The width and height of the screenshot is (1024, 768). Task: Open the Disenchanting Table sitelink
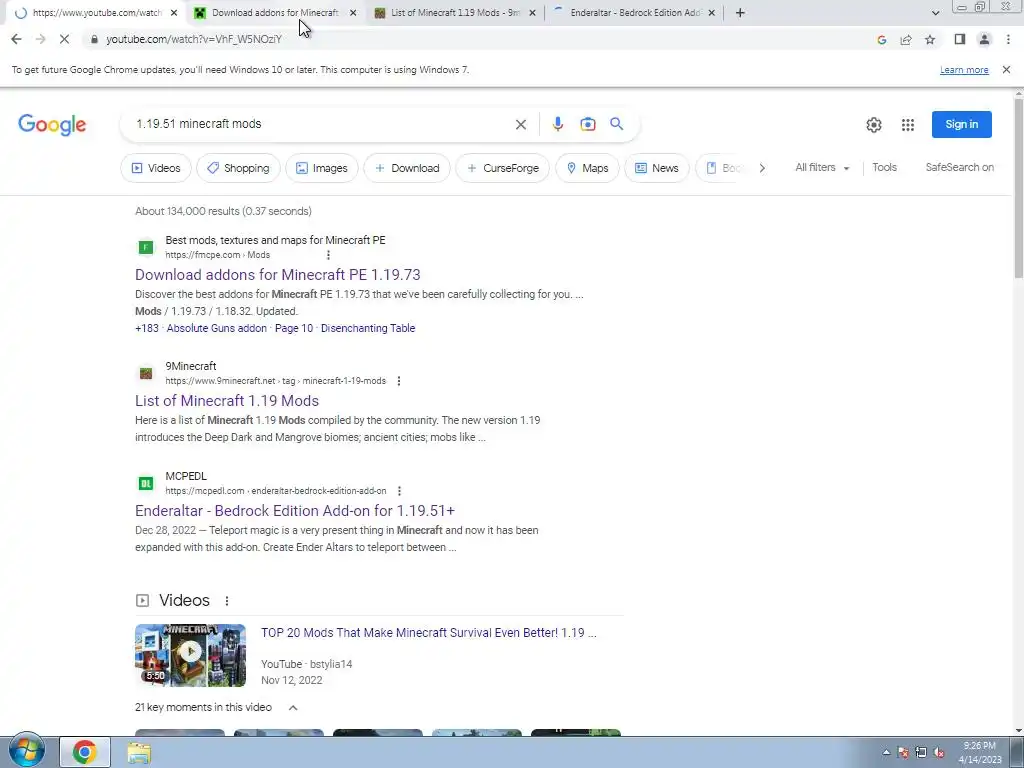coord(368,328)
